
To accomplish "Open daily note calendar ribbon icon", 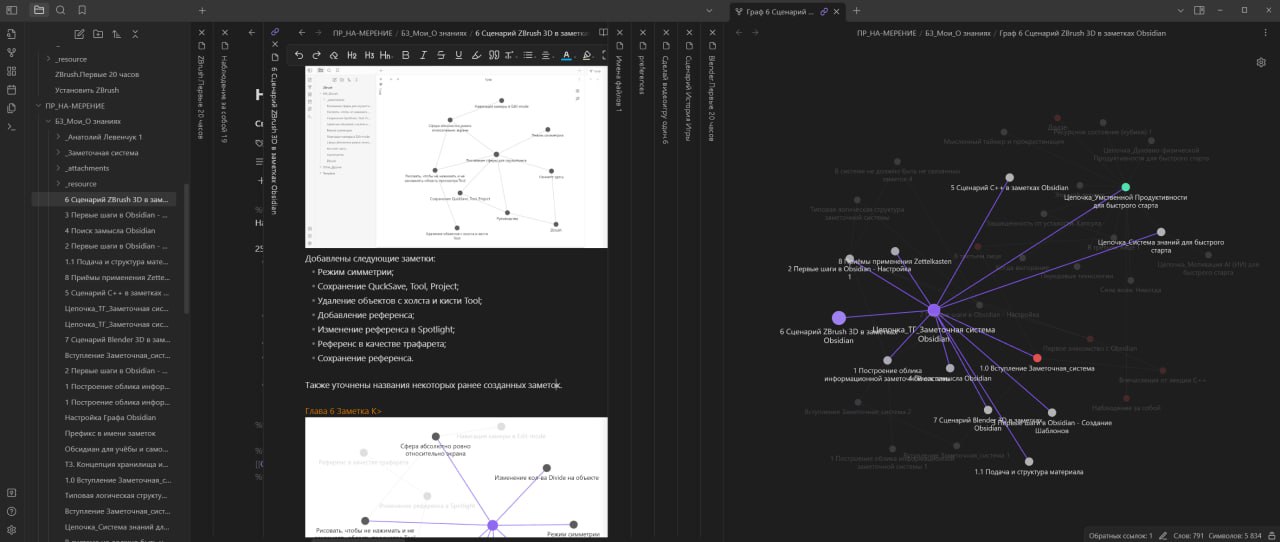I will (x=11, y=89).
